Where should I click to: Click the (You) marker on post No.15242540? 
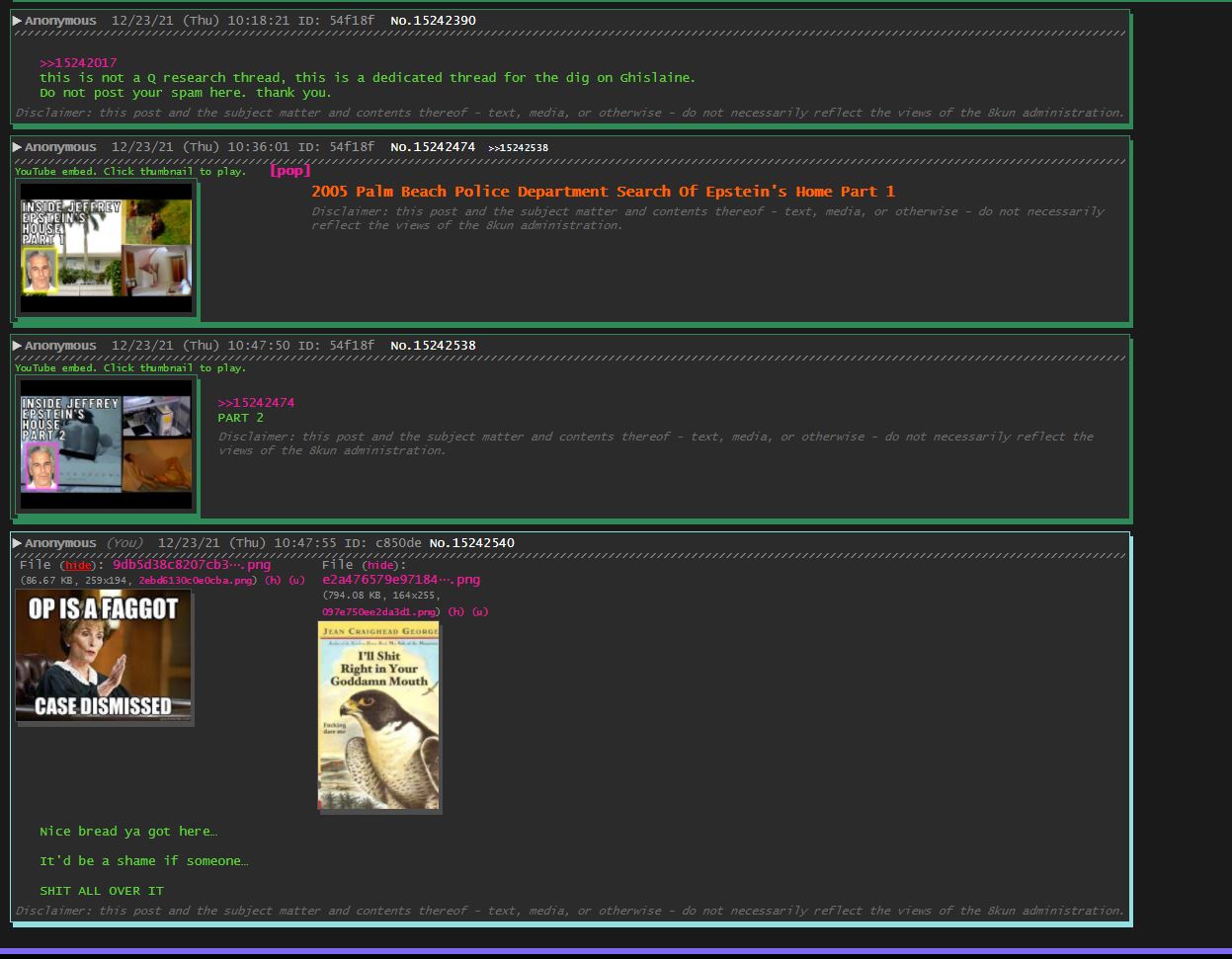coord(123,543)
